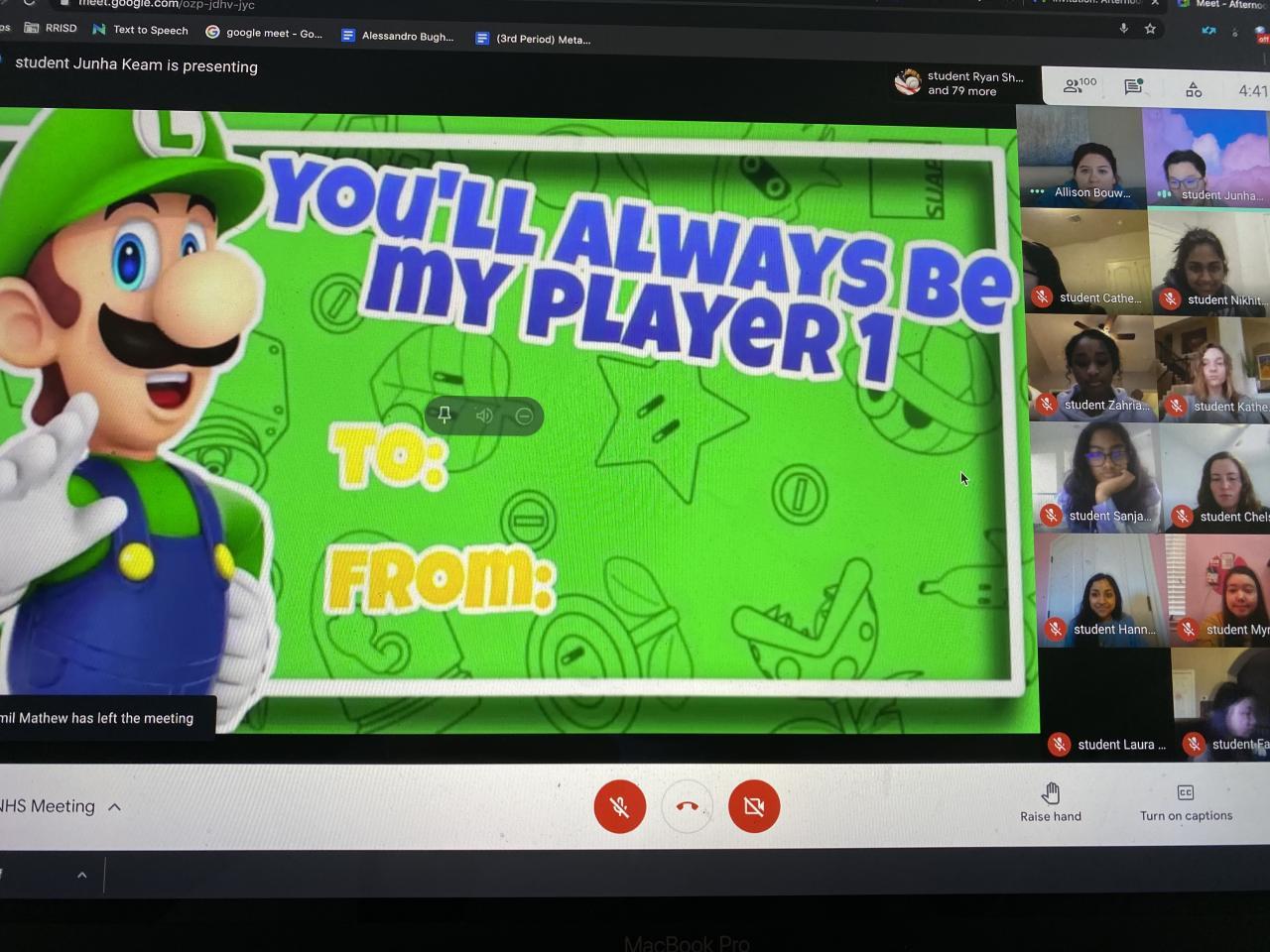
Task: Click muted mic icon on student Fa... tile
Action: tap(1194, 744)
